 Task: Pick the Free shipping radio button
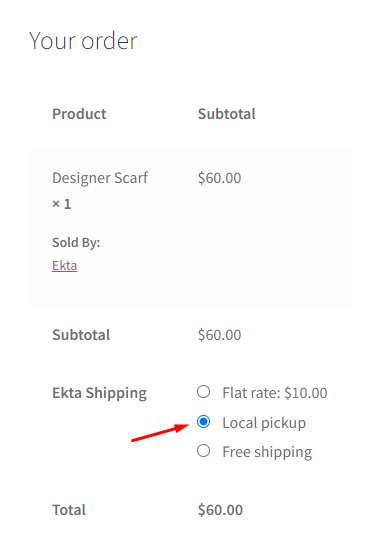(x=204, y=451)
